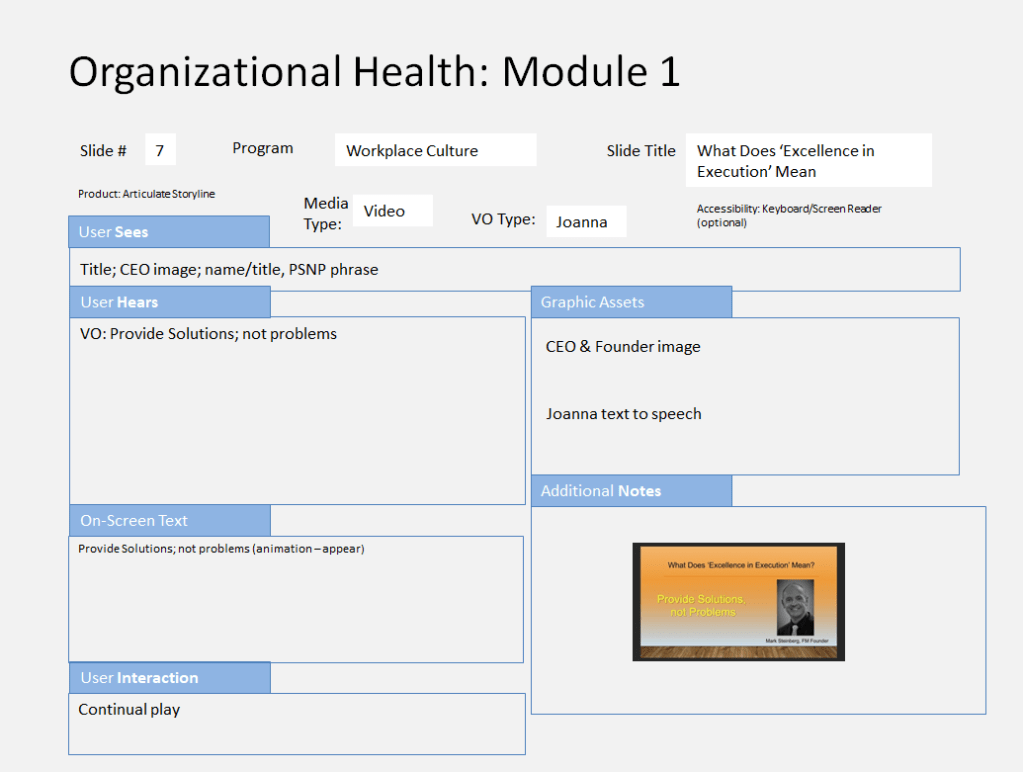Select the 'User Sees' header label
This screenshot has width=1023, height=772.
168,232
